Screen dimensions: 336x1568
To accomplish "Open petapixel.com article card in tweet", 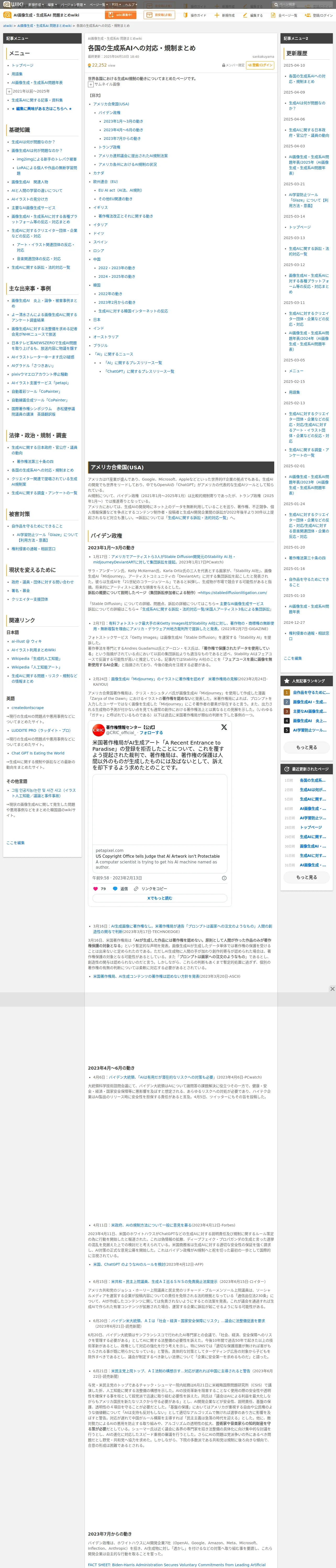I will pyautogui.click(x=160, y=823).
